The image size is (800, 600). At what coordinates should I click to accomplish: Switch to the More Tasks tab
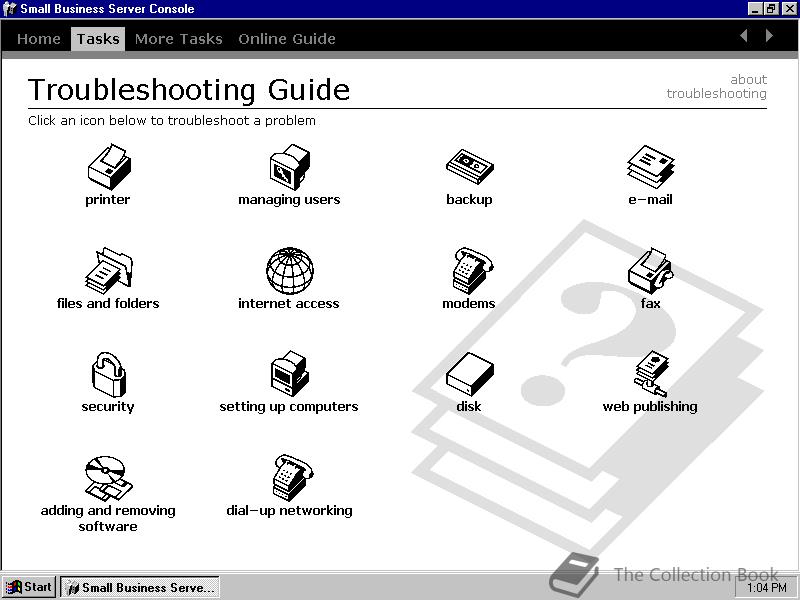click(179, 39)
